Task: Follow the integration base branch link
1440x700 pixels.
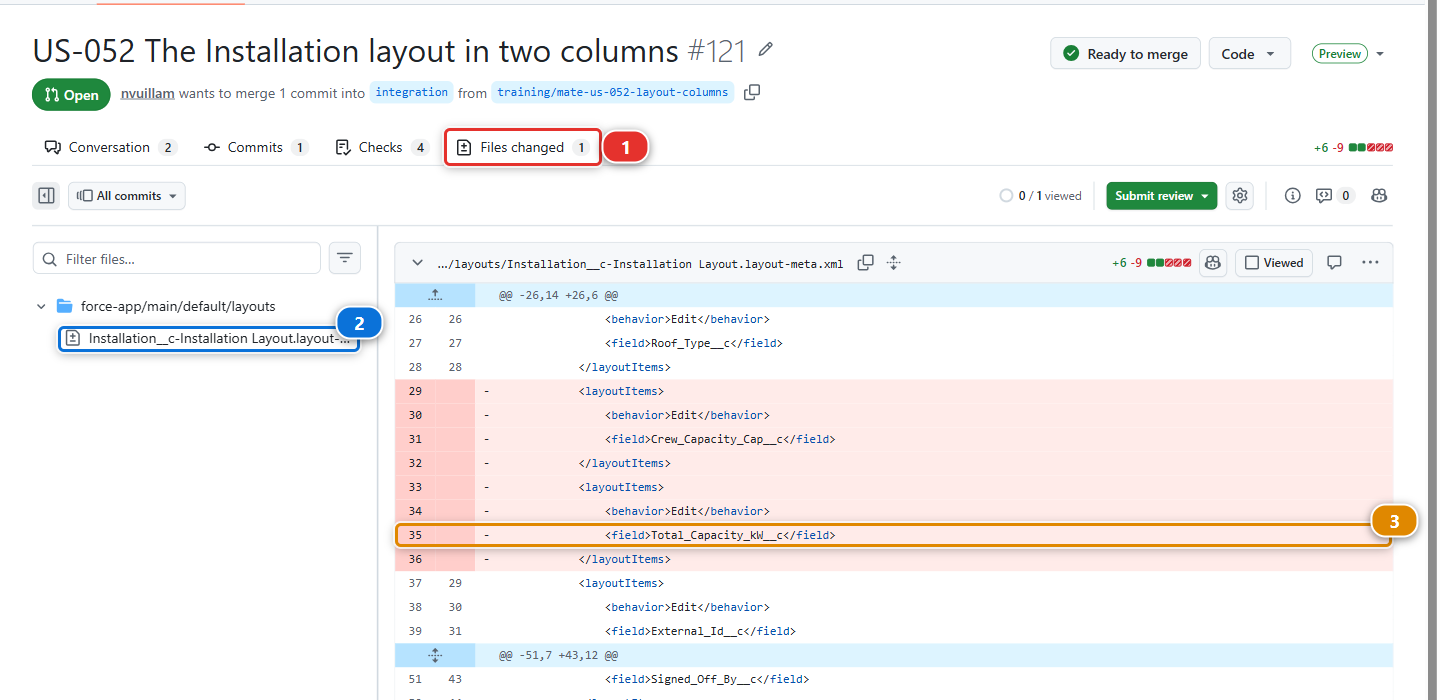Action: (x=412, y=92)
